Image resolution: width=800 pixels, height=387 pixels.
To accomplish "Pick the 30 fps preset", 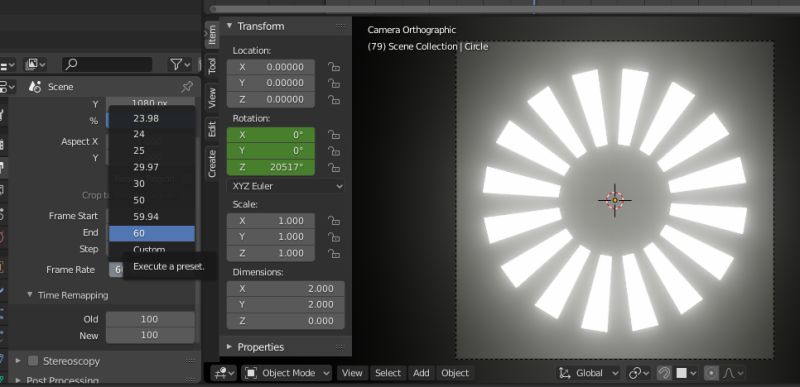I will [152, 184].
